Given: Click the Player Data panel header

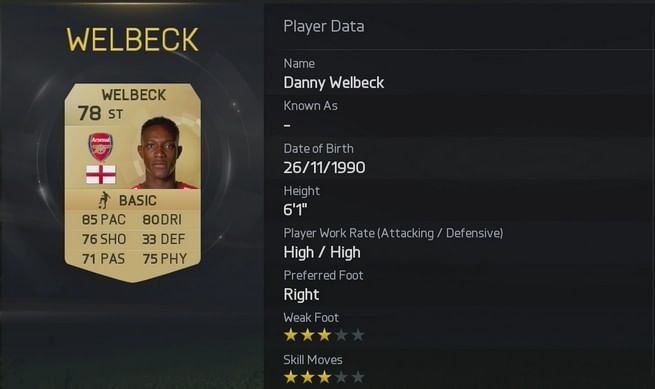Looking at the screenshot, I should pos(324,26).
